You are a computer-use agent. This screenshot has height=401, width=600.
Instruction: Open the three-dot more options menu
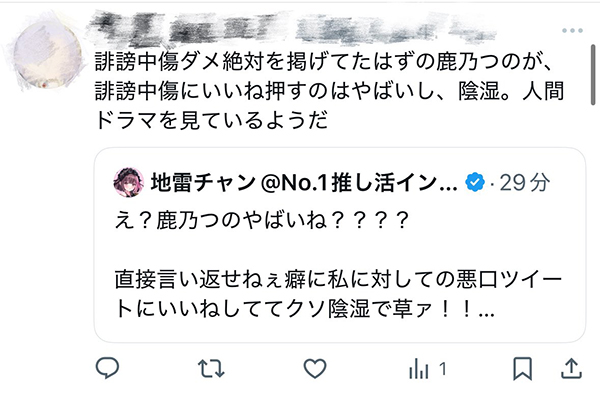click(572, 31)
